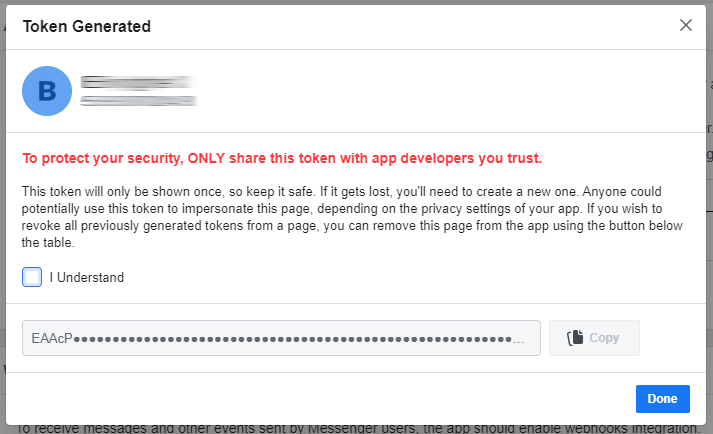Click the blurred page name next to avatar
The height and width of the screenshot is (434, 713).
click(138, 82)
